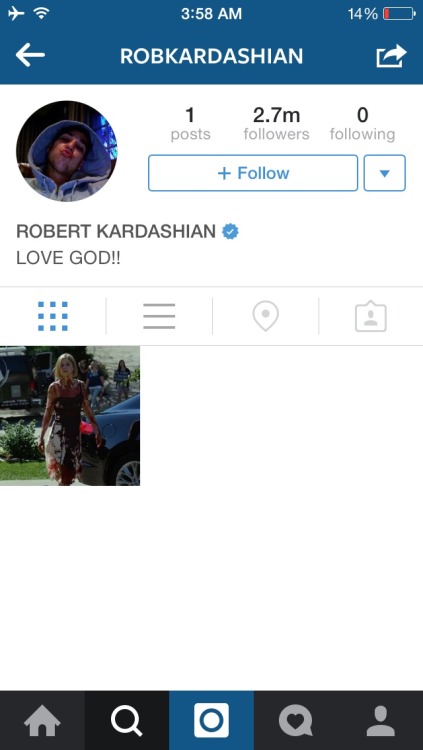Tap the share profile icon
This screenshot has height=750, width=423.
point(391,56)
